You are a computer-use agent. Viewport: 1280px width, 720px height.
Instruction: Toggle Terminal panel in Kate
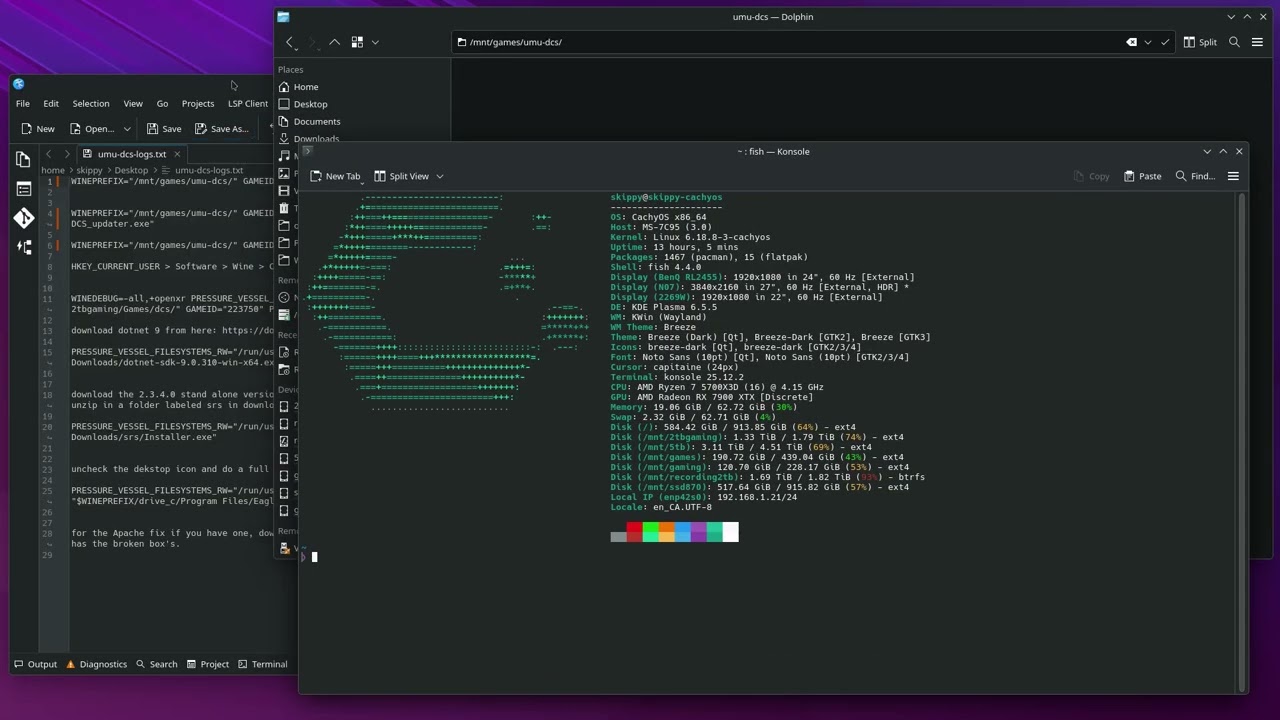(262, 664)
